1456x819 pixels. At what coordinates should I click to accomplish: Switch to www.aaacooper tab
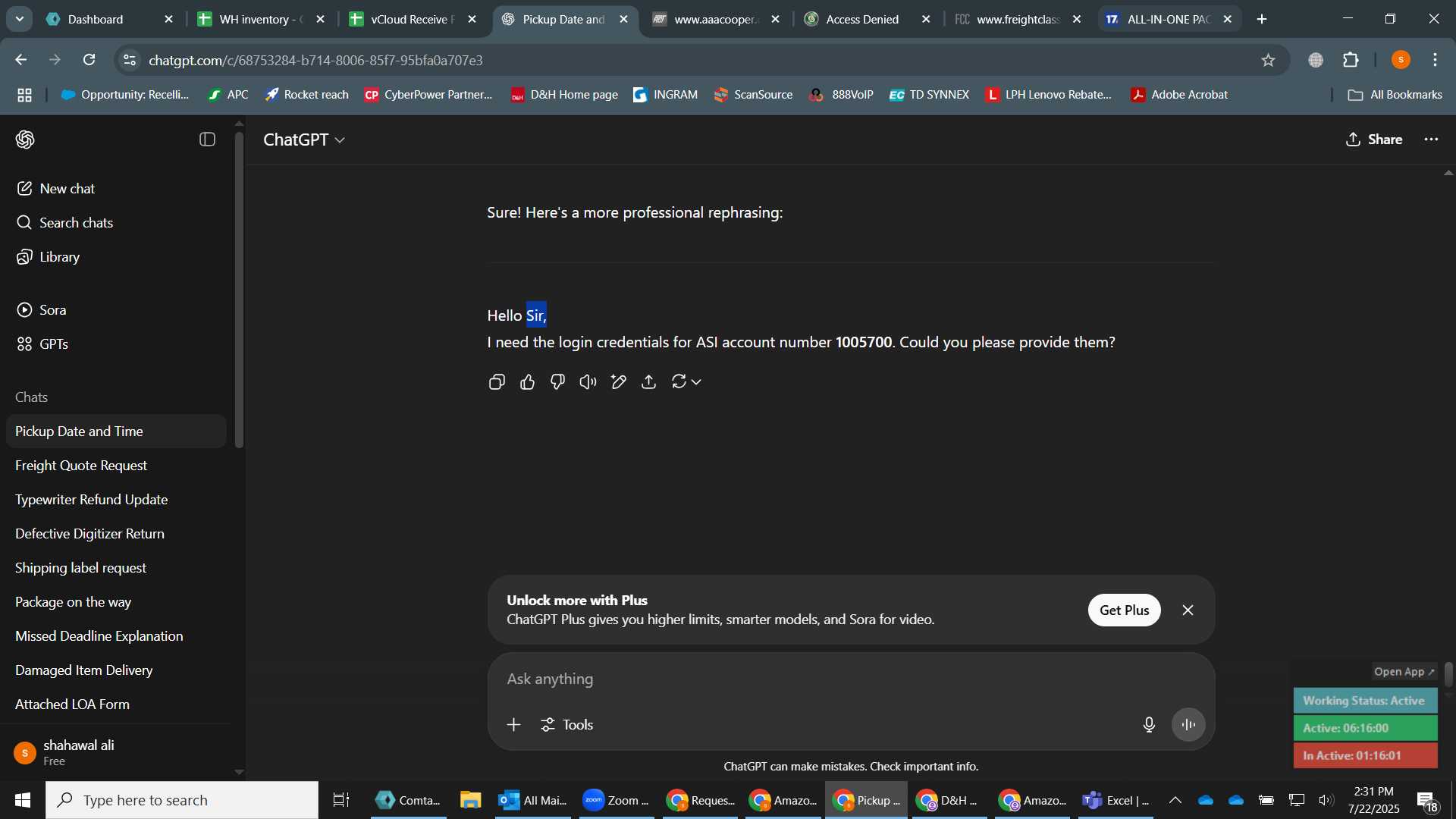coord(716,20)
